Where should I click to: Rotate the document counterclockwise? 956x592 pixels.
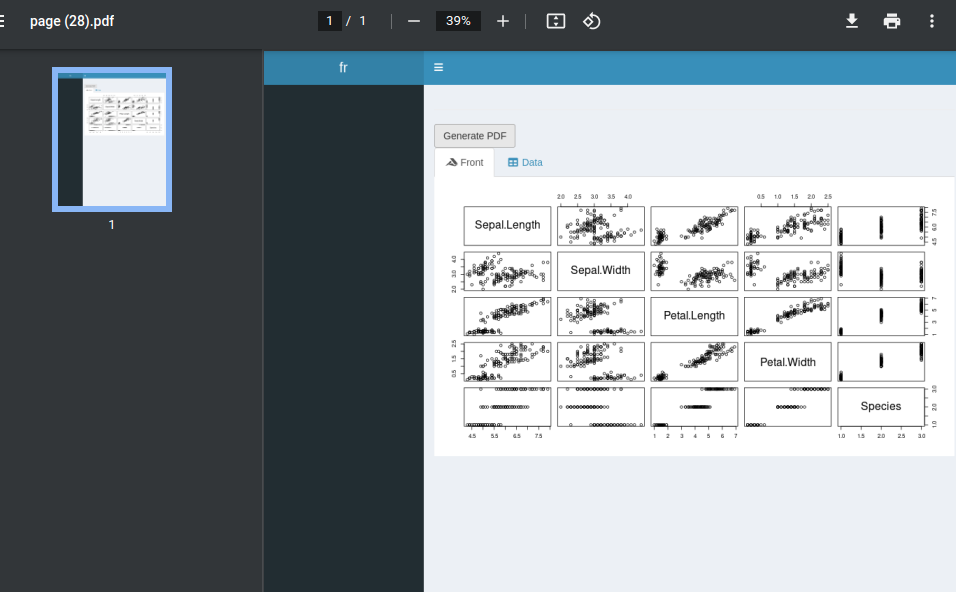[591, 21]
